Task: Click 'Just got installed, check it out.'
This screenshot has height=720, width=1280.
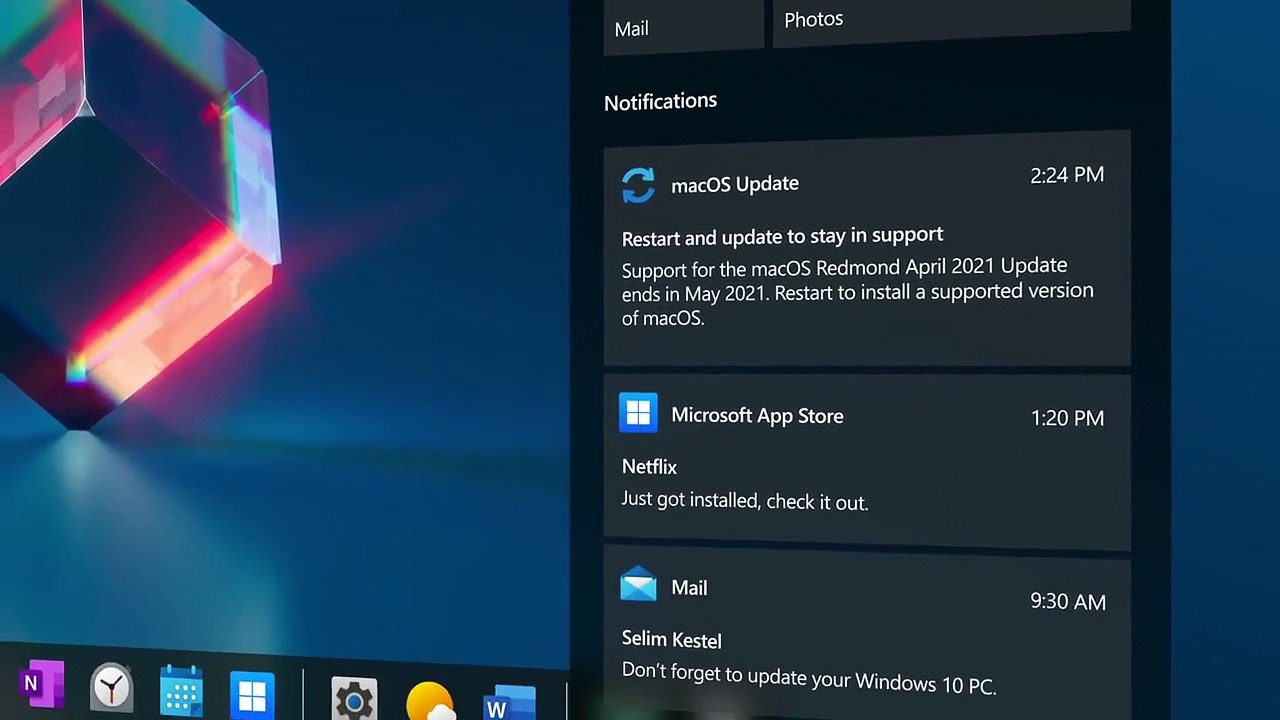Action: (745, 500)
